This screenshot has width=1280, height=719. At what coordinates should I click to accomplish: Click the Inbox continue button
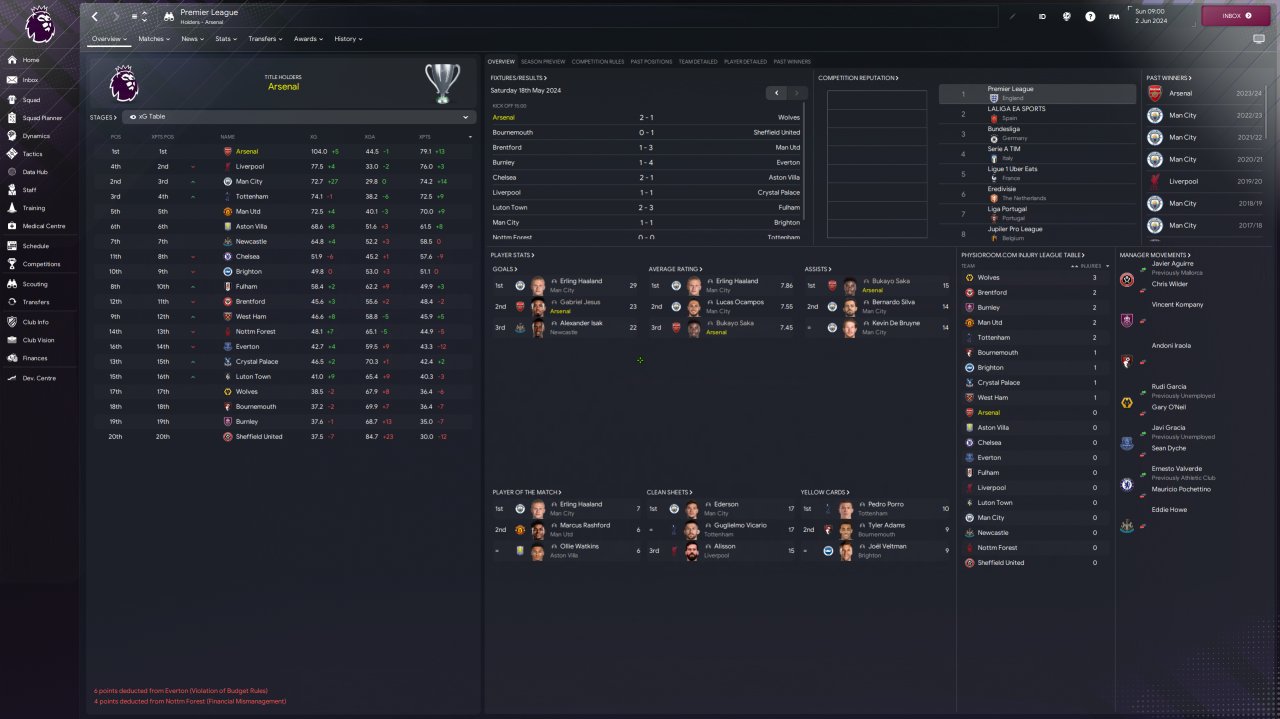point(1236,16)
